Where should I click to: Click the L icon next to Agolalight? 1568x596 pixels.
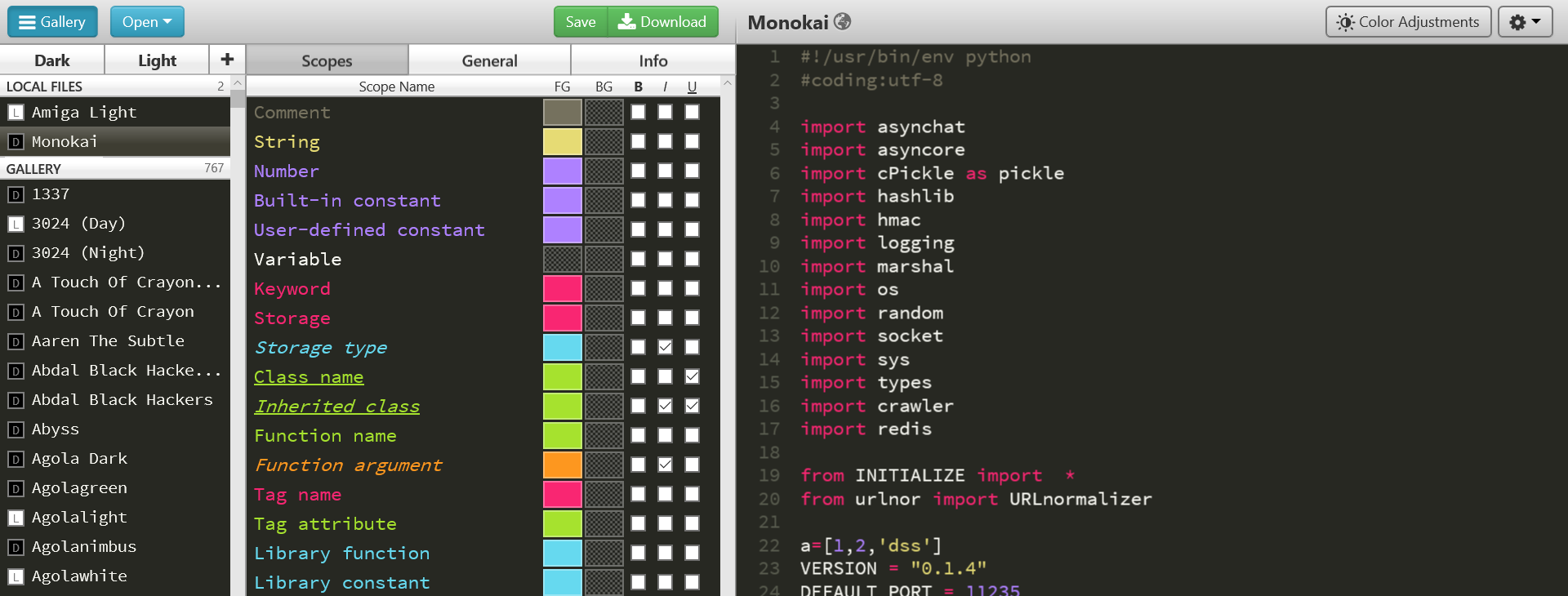coord(16,518)
